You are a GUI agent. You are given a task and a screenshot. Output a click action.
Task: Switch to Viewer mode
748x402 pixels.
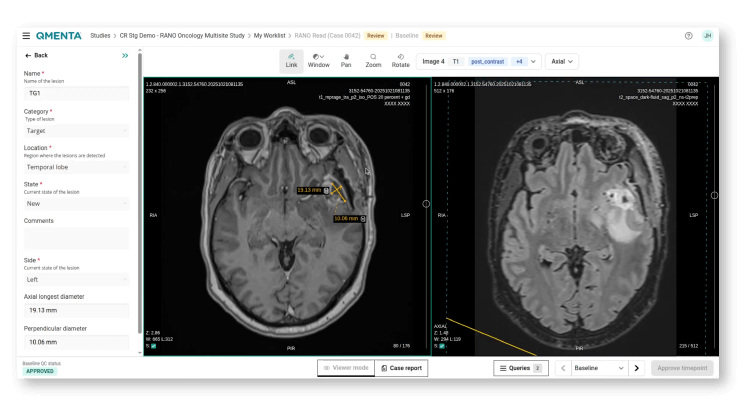pyautogui.click(x=345, y=368)
